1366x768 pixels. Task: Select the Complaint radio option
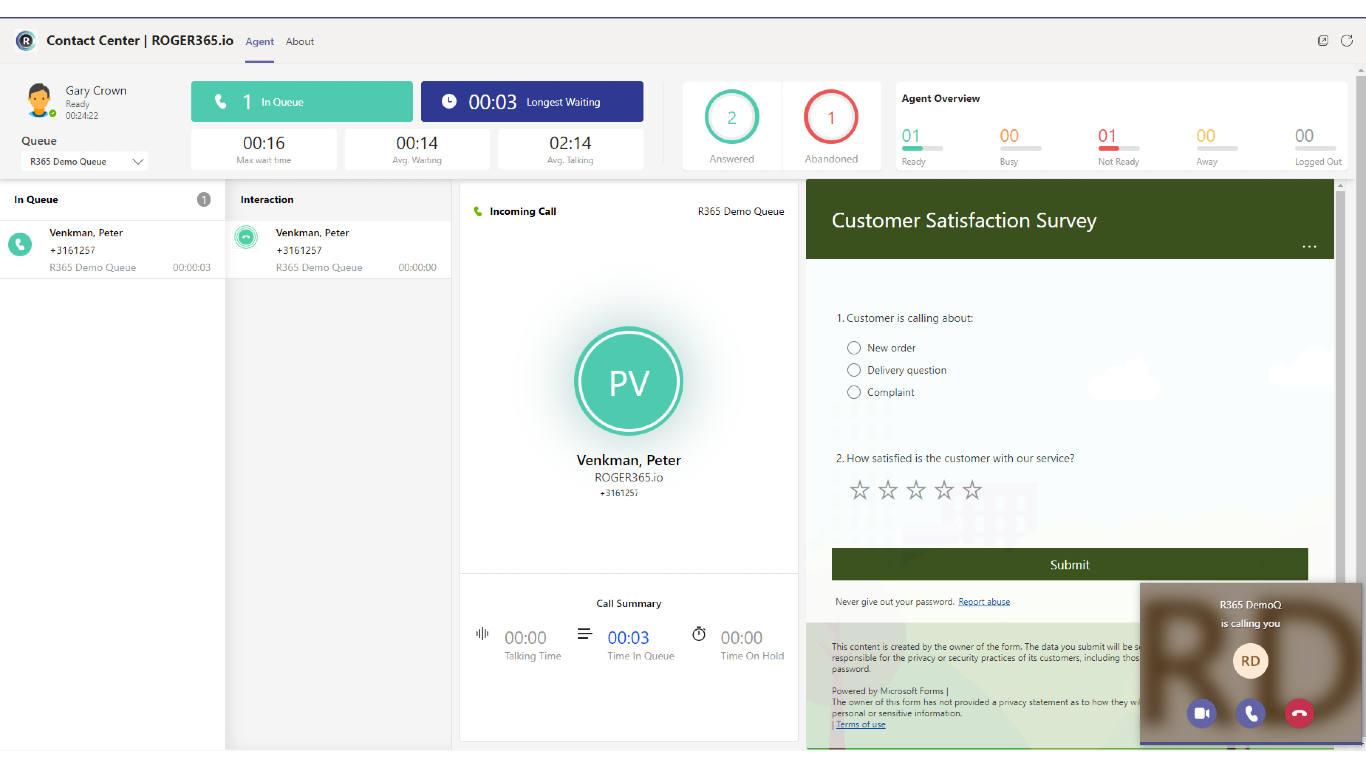click(854, 392)
